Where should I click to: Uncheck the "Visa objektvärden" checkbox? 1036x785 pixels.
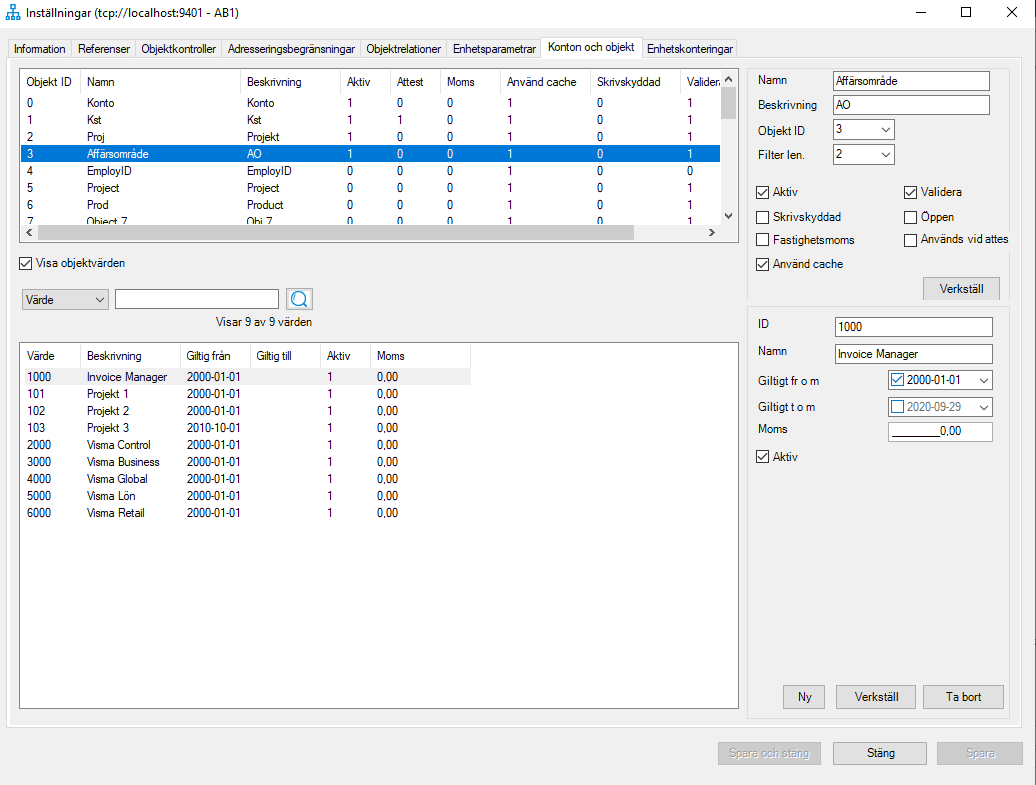(24, 263)
